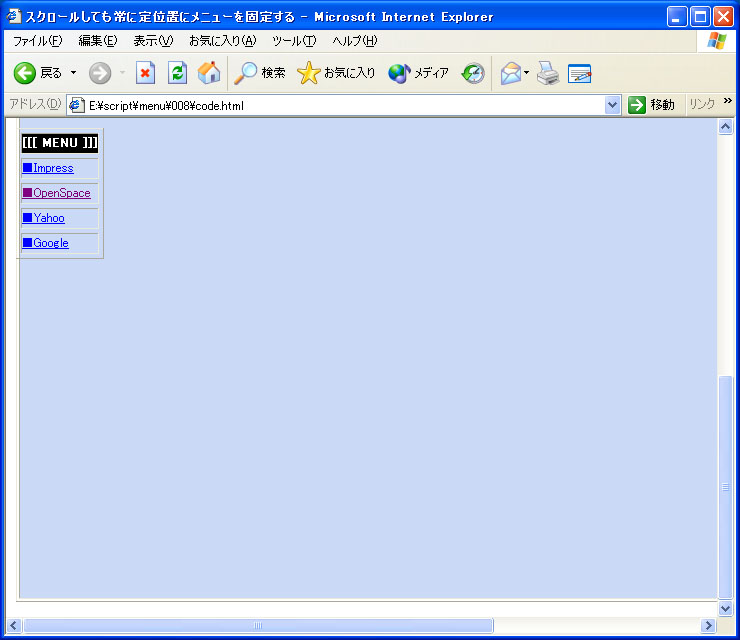Click the vertical scrollbar up arrow
The width and height of the screenshot is (740, 640).
725,126
